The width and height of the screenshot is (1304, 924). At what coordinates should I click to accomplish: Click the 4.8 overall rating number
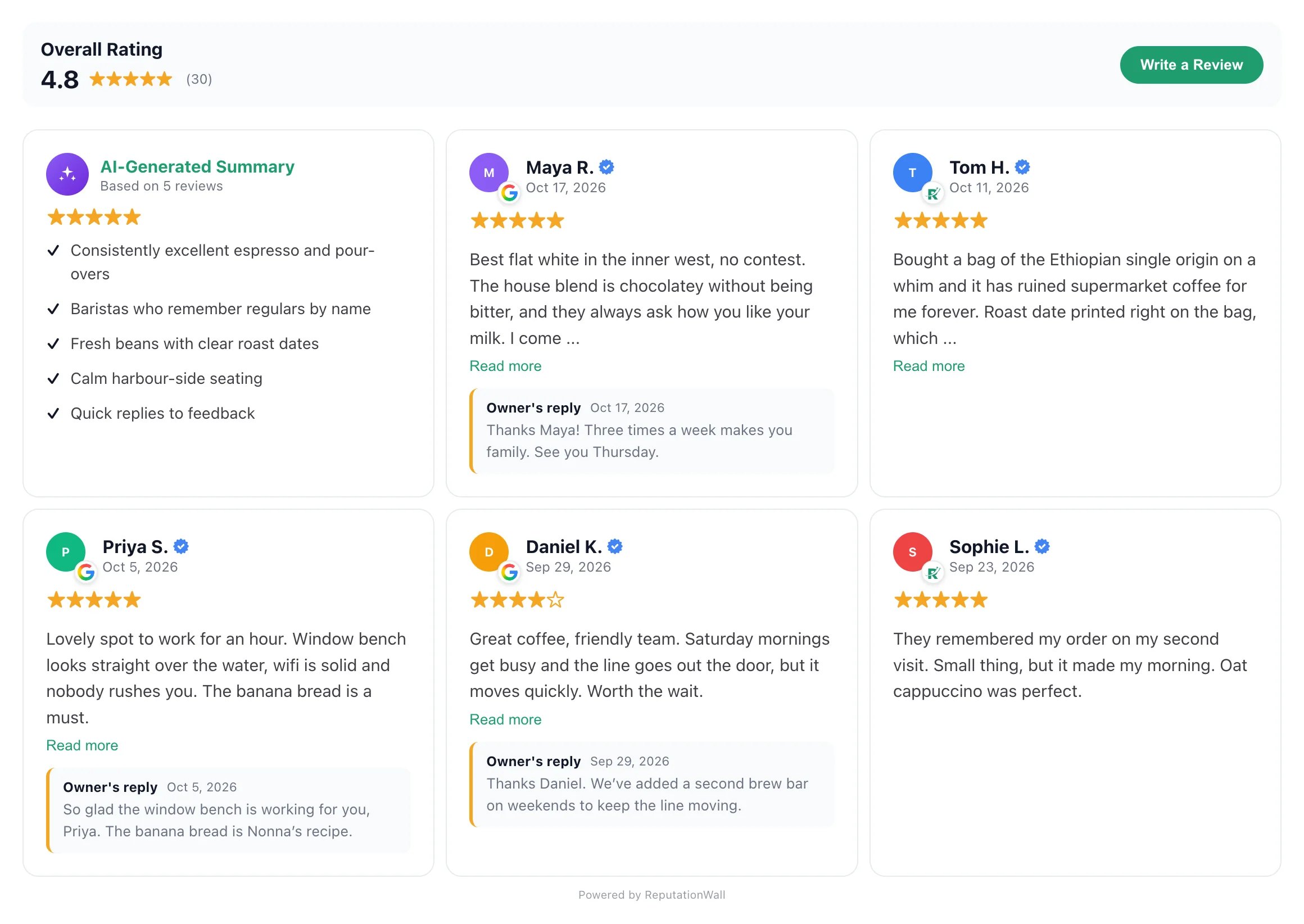[x=60, y=80]
